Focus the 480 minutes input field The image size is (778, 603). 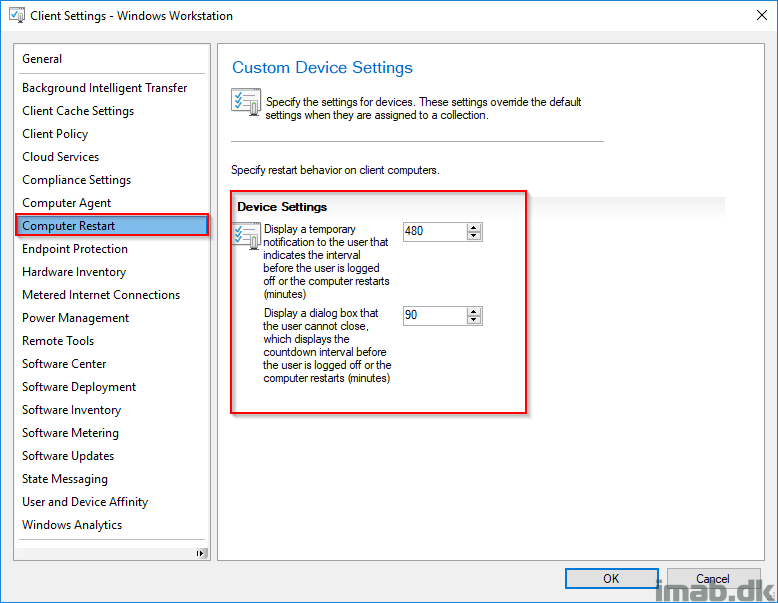pyautogui.click(x=435, y=232)
